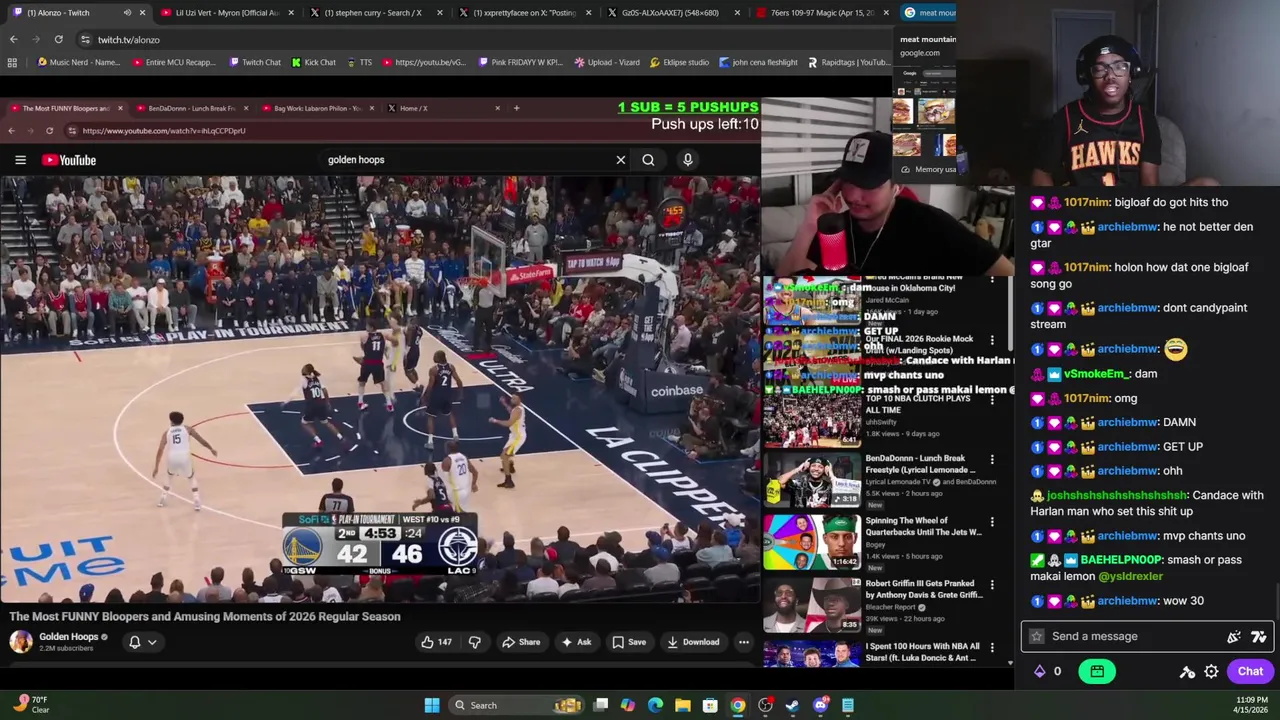Open the Golden Hoops channel avatar
Image resolution: width=1280 pixels, height=720 pixels.
(x=20, y=642)
